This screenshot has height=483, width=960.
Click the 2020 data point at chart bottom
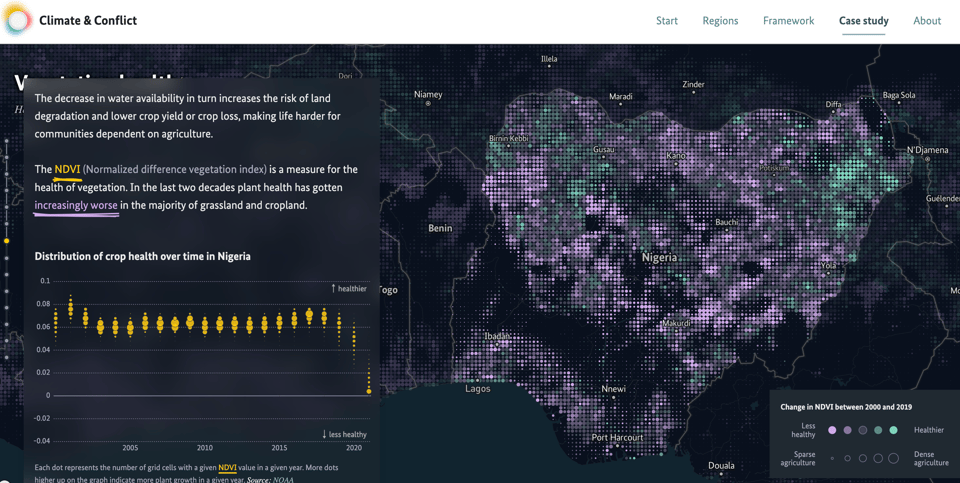click(x=369, y=391)
